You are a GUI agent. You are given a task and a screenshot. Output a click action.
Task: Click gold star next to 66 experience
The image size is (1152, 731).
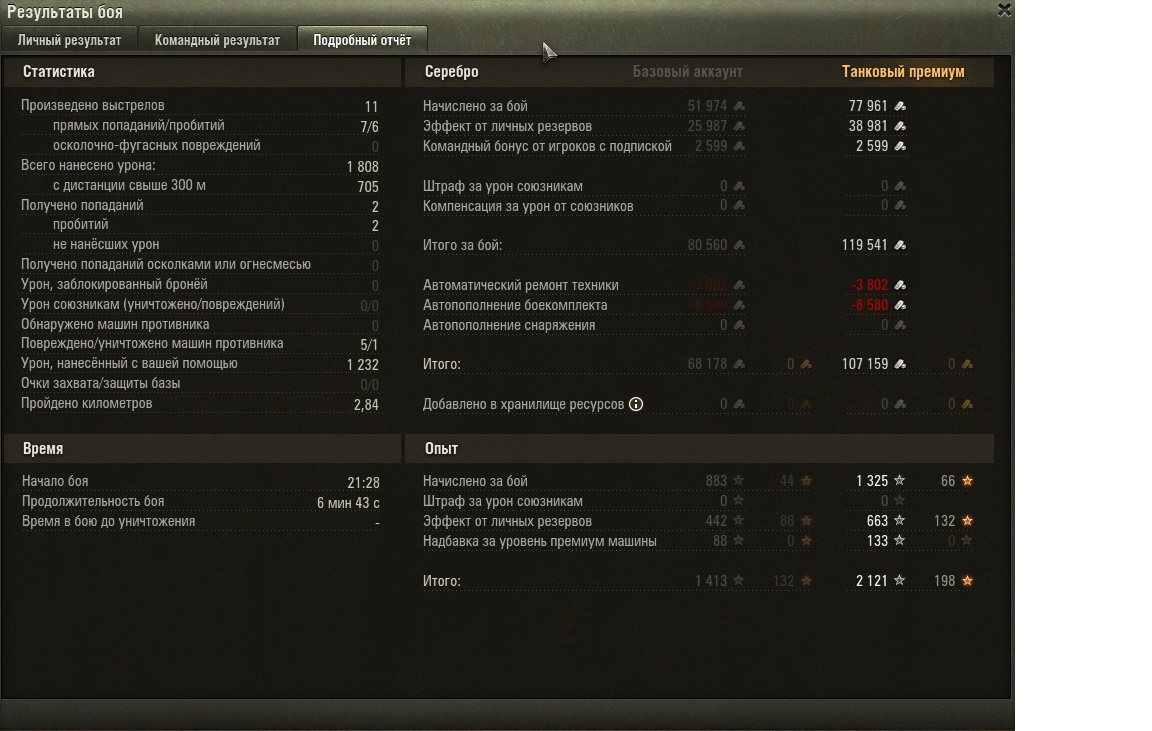968,480
